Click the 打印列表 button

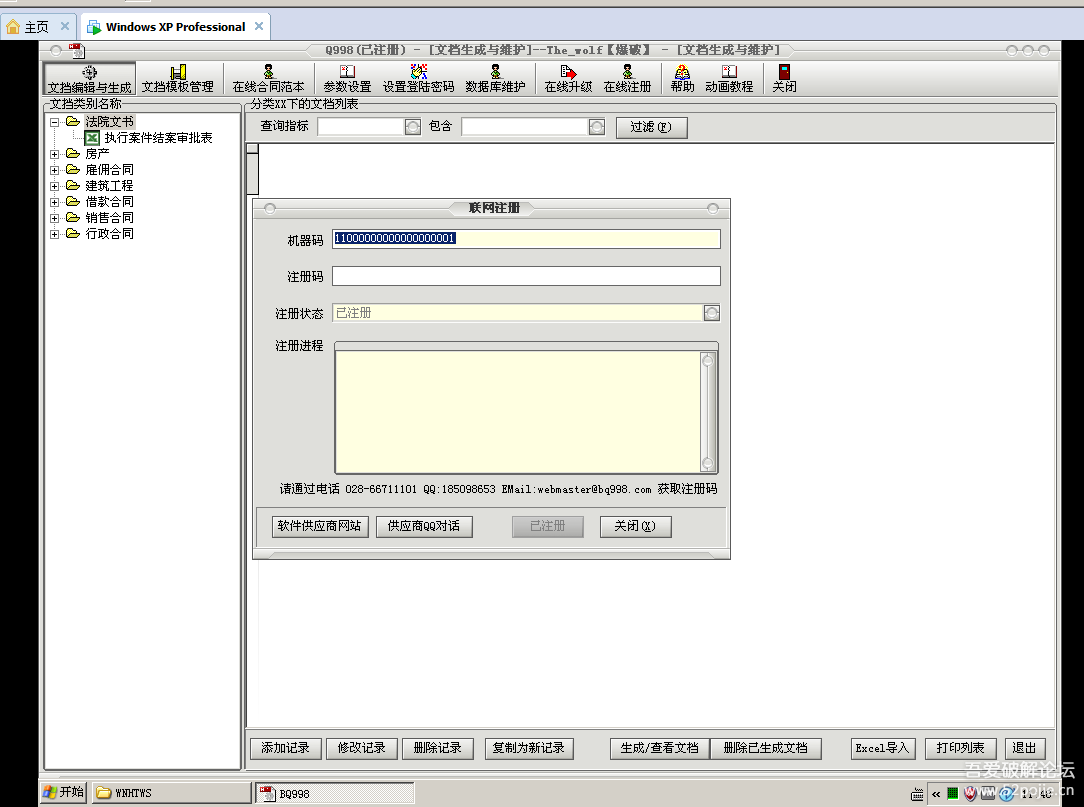[961, 748]
